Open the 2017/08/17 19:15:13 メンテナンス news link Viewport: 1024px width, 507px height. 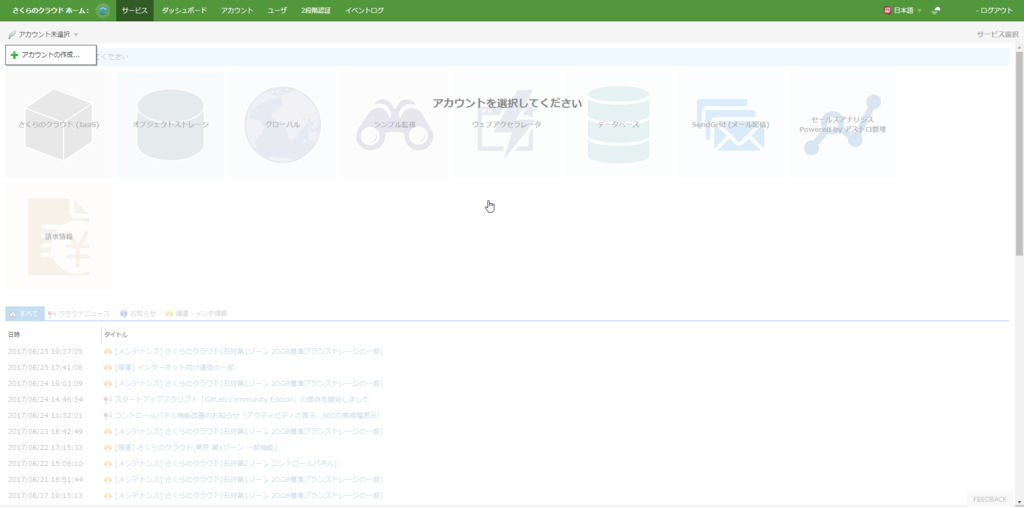click(248, 495)
